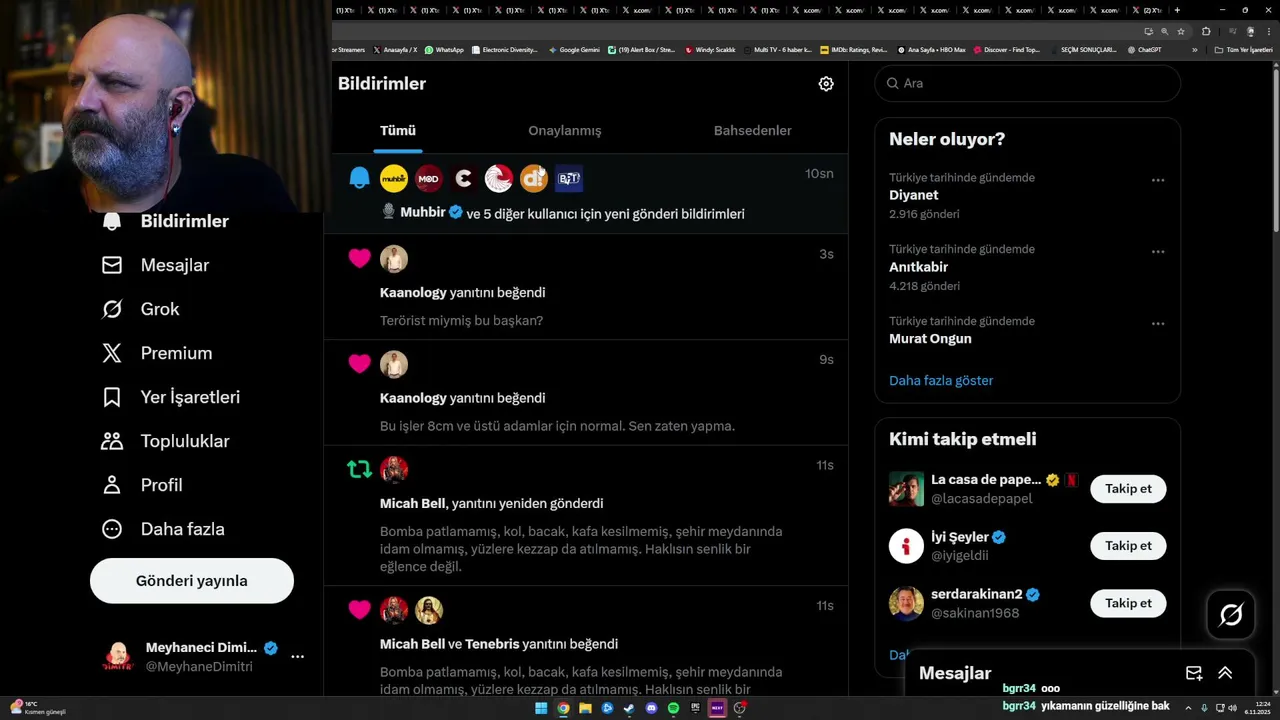This screenshot has height=720, width=1280.
Task: Open Mesajlar envelope in sidebar
Action: click(x=112, y=265)
